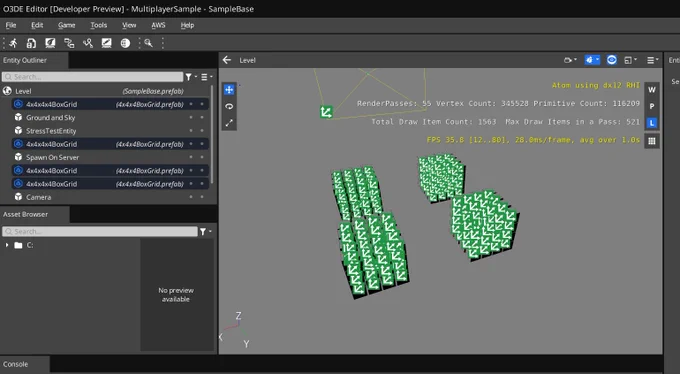Select the StressTestEntity row
The width and height of the screenshot is (680, 374).
click(x=105, y=131)
